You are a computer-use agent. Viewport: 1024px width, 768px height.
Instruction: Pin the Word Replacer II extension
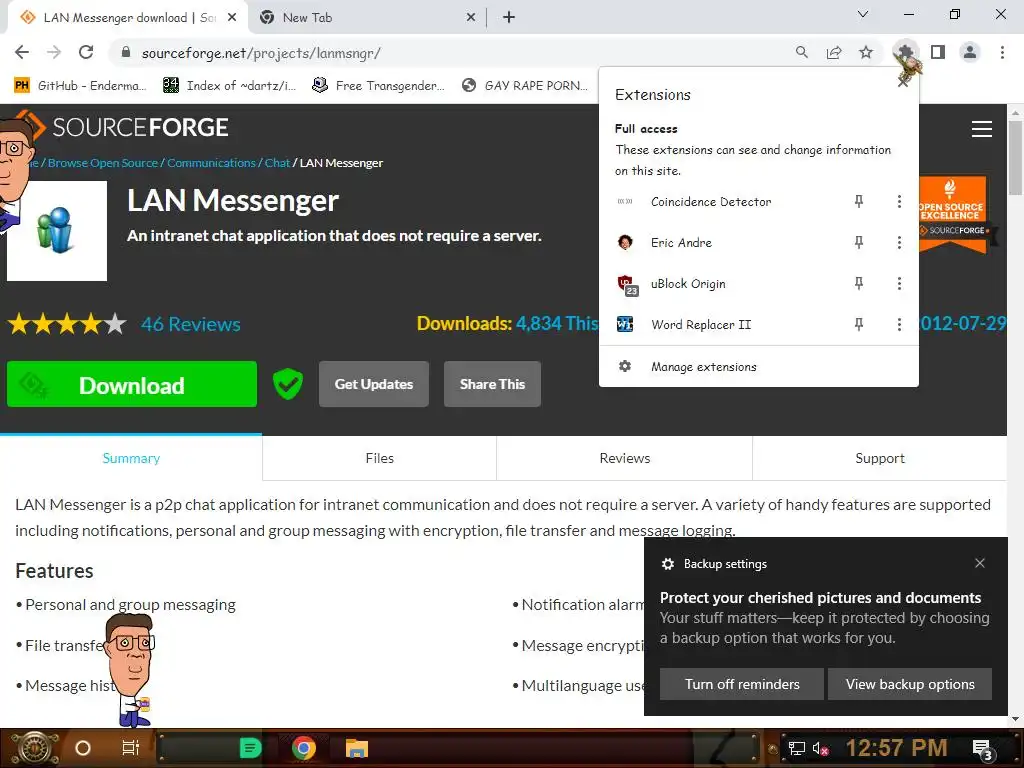pyautogui.click(x=859, y=325)
